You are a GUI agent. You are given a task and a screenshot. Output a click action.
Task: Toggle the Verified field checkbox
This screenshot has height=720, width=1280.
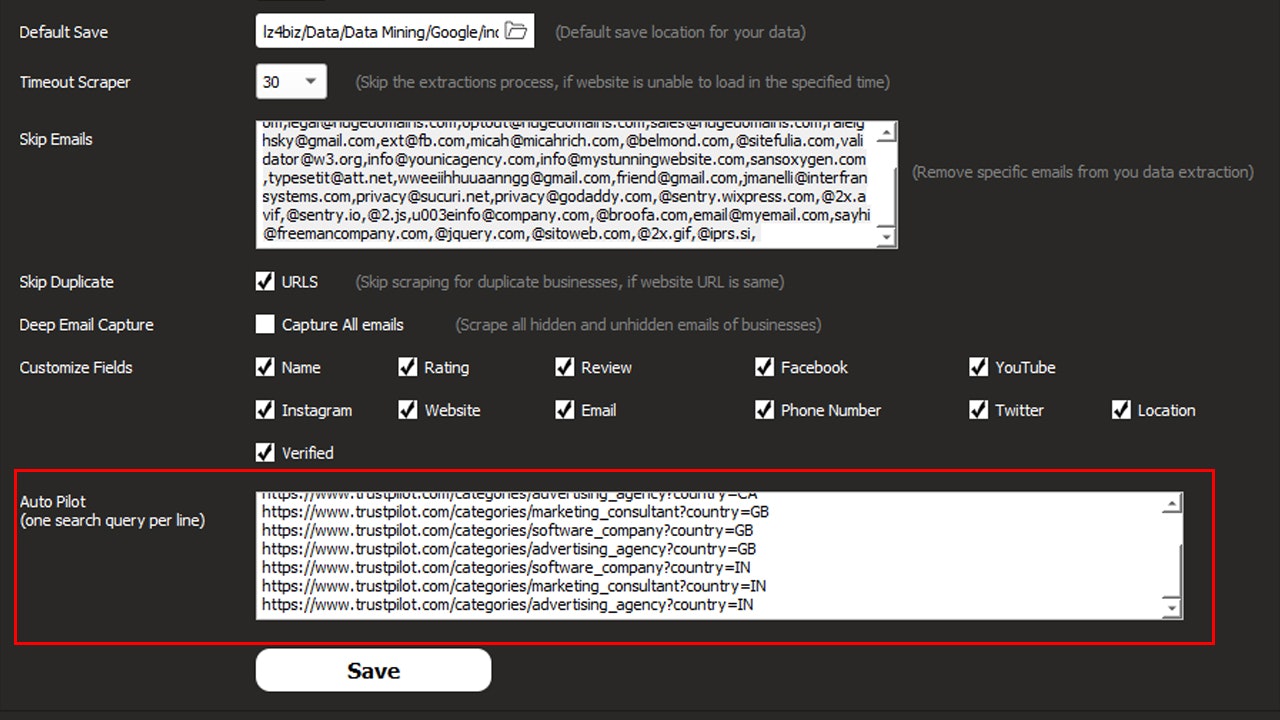(265, 453)
